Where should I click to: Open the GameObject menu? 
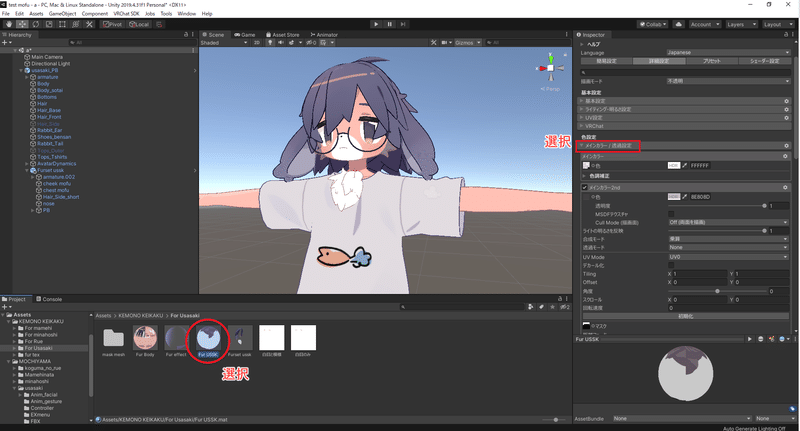pyautogui.click(x=62, y=14)
